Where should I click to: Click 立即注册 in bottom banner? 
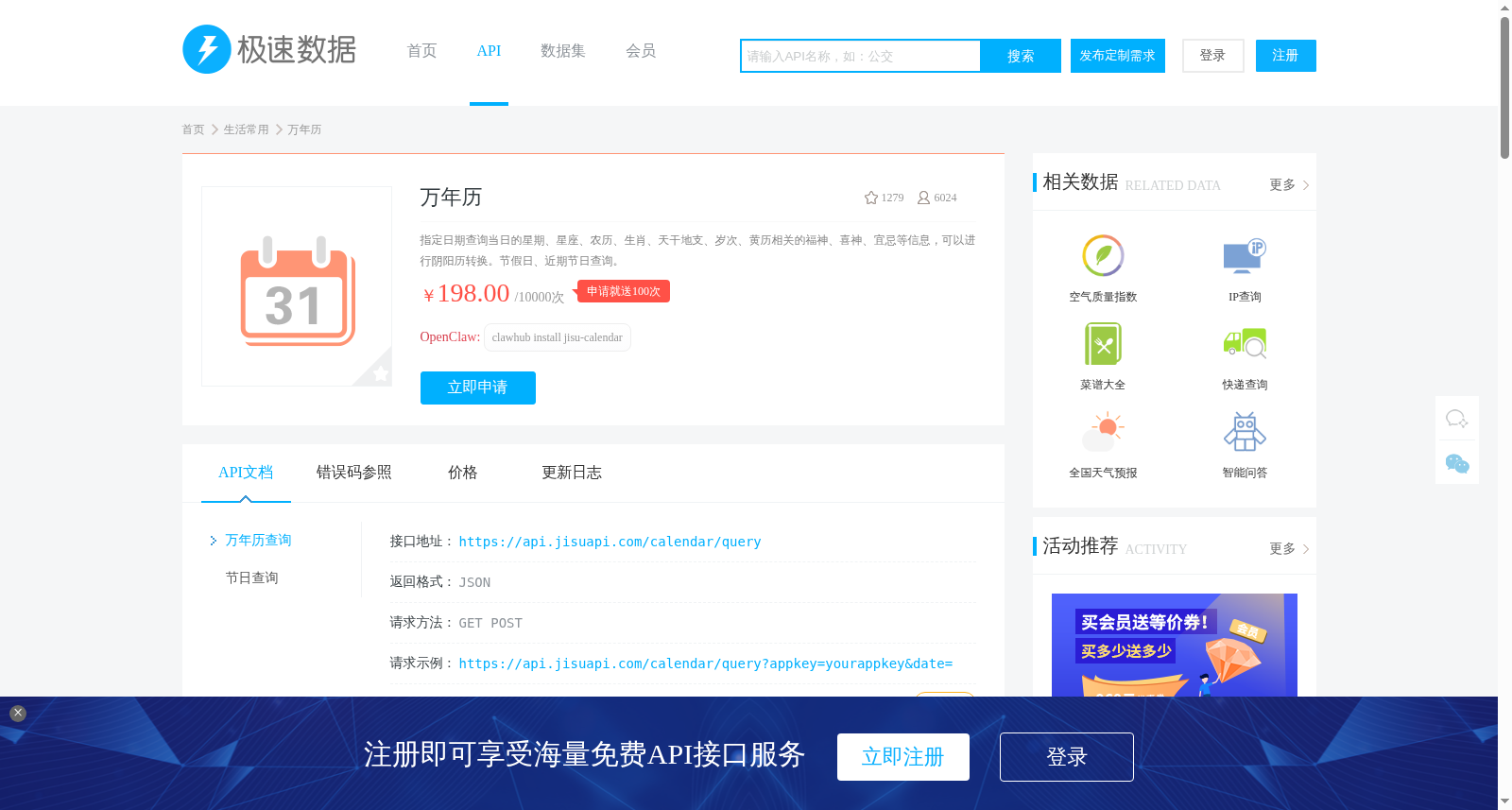pos(903,757)
